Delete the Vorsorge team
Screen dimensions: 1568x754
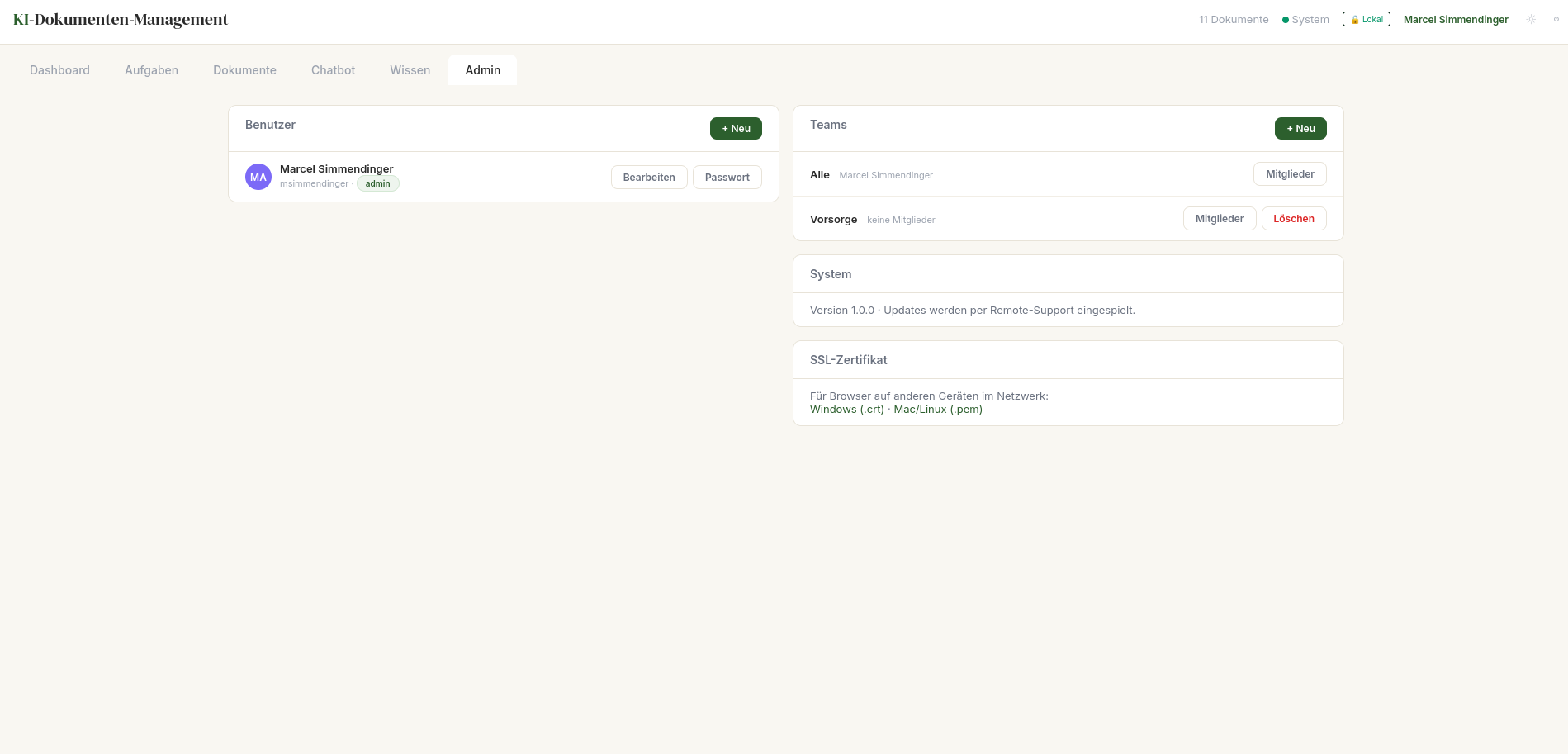tap(1293, 219)
